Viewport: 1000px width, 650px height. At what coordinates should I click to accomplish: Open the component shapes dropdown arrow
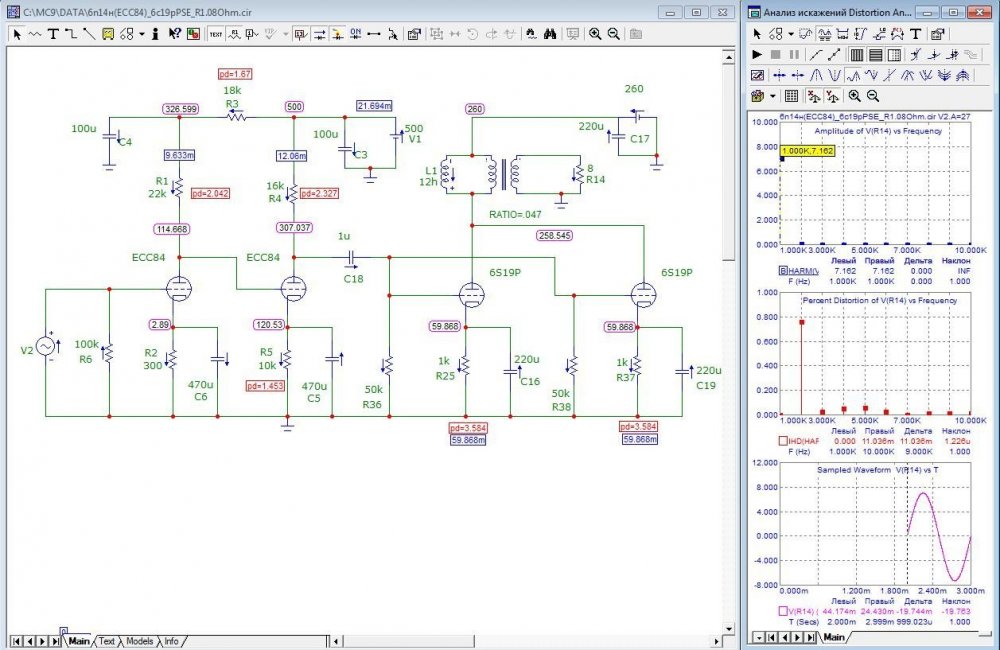(141, 33)
